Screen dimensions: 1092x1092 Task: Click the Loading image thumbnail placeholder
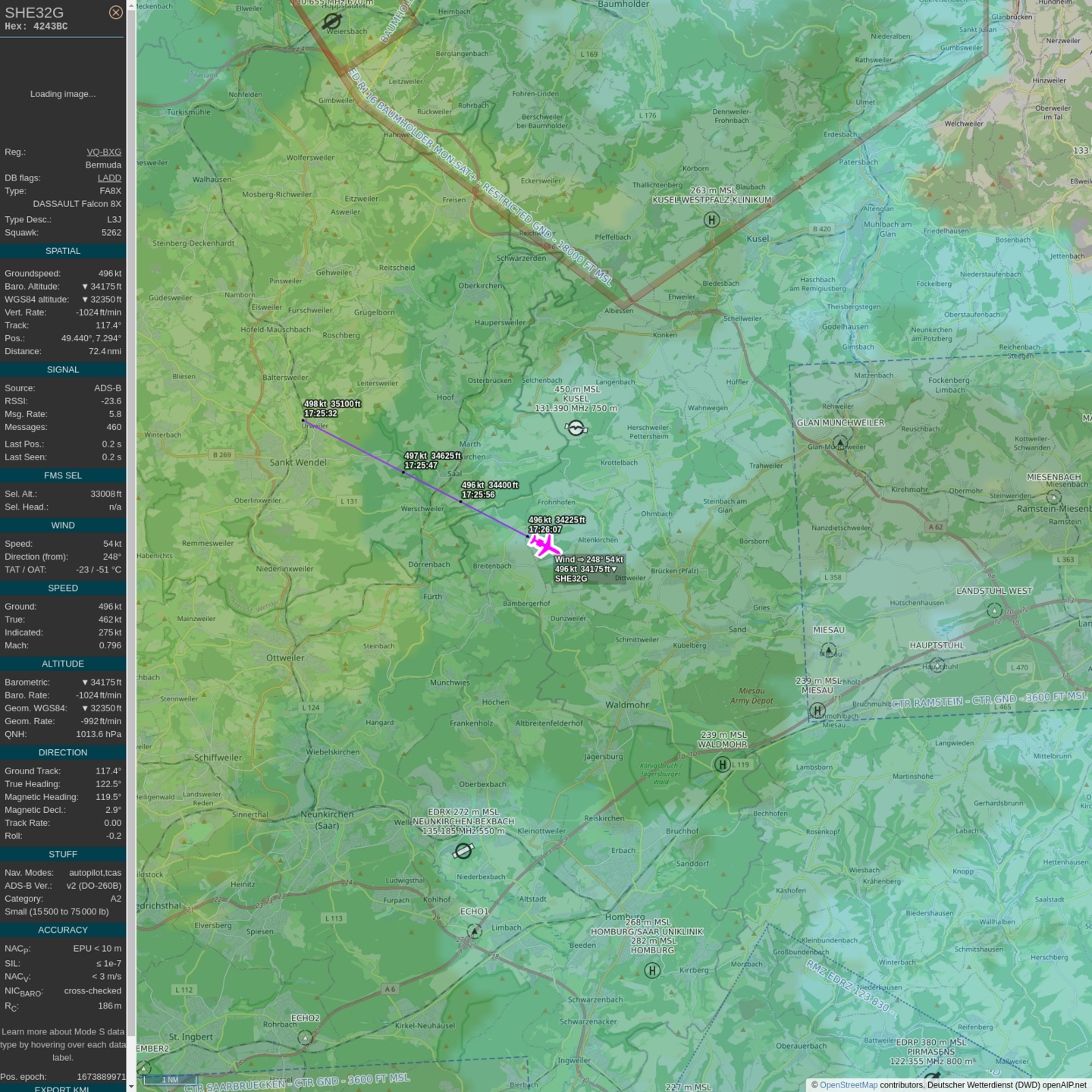pyautogui.click(x=63, y=94)
